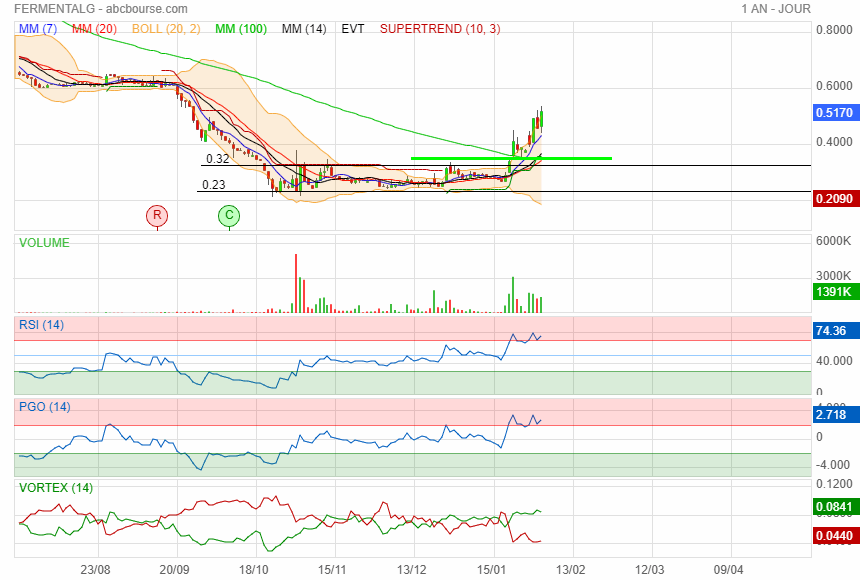Click the red 0.0440 vortex value tag

tap(834, 536)
